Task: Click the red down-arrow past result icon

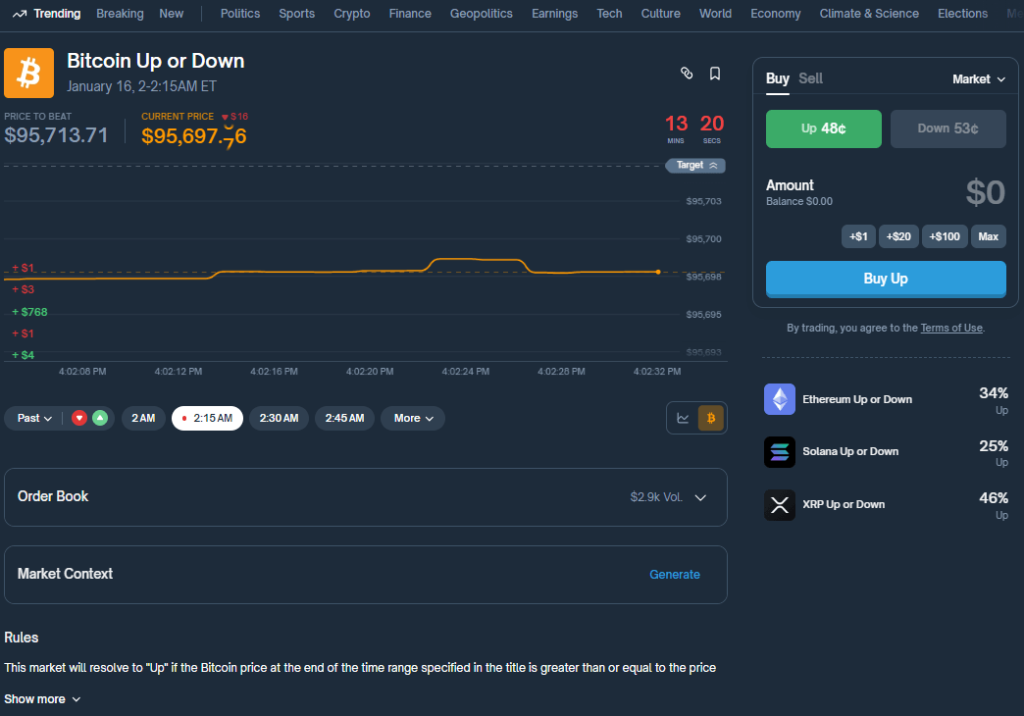Action: pyautogui.click(x=80, y=418)
